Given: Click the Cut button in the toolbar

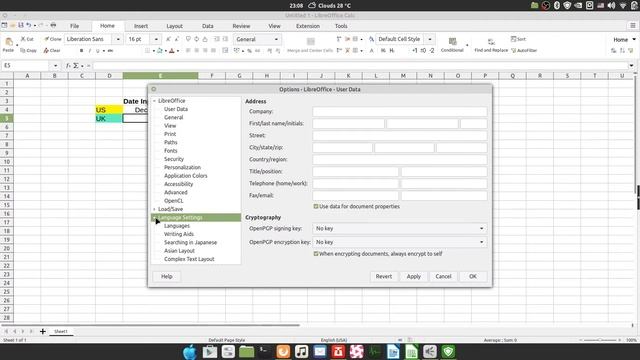Looking at the screenshot, I should coord(27,39).
